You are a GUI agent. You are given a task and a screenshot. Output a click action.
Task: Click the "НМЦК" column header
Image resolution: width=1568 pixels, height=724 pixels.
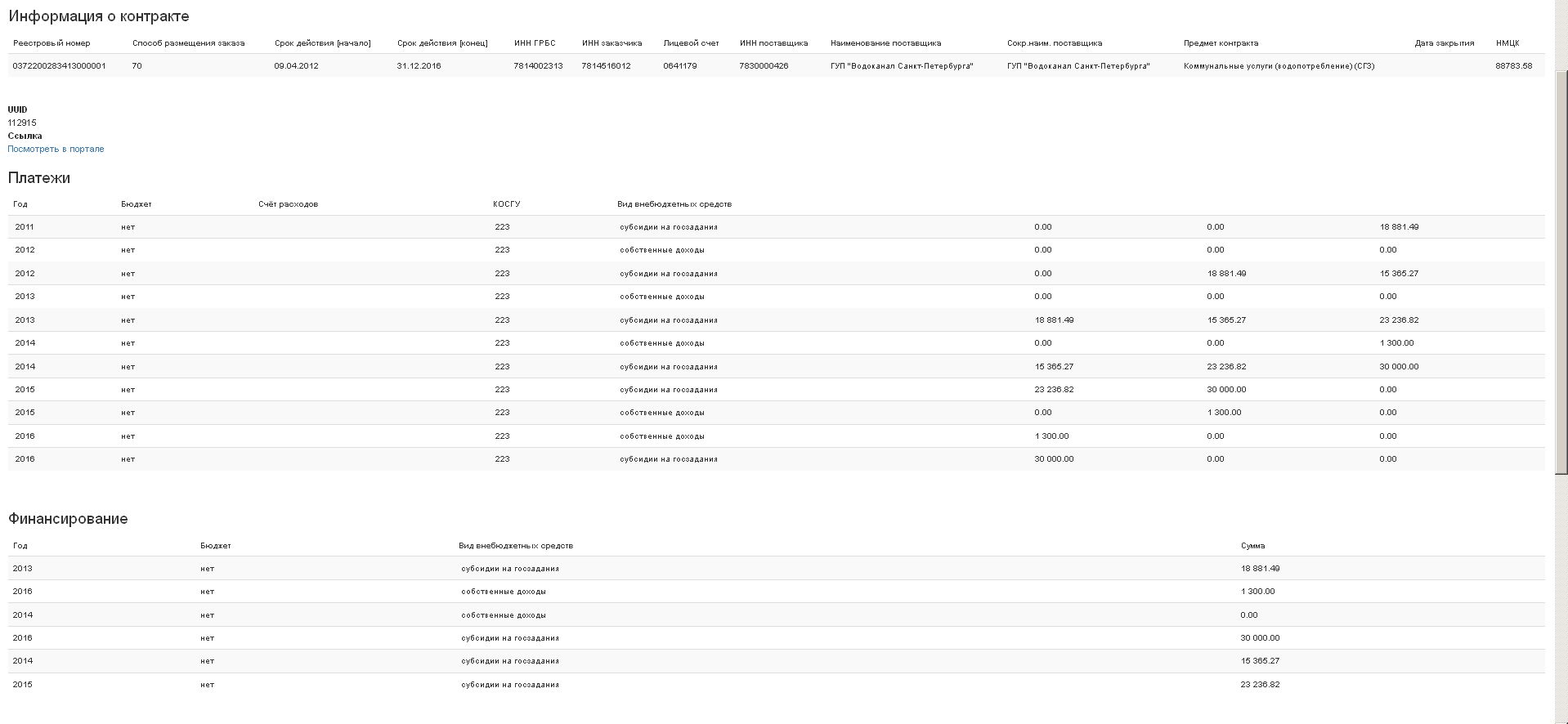click(x=1508, y=43)
